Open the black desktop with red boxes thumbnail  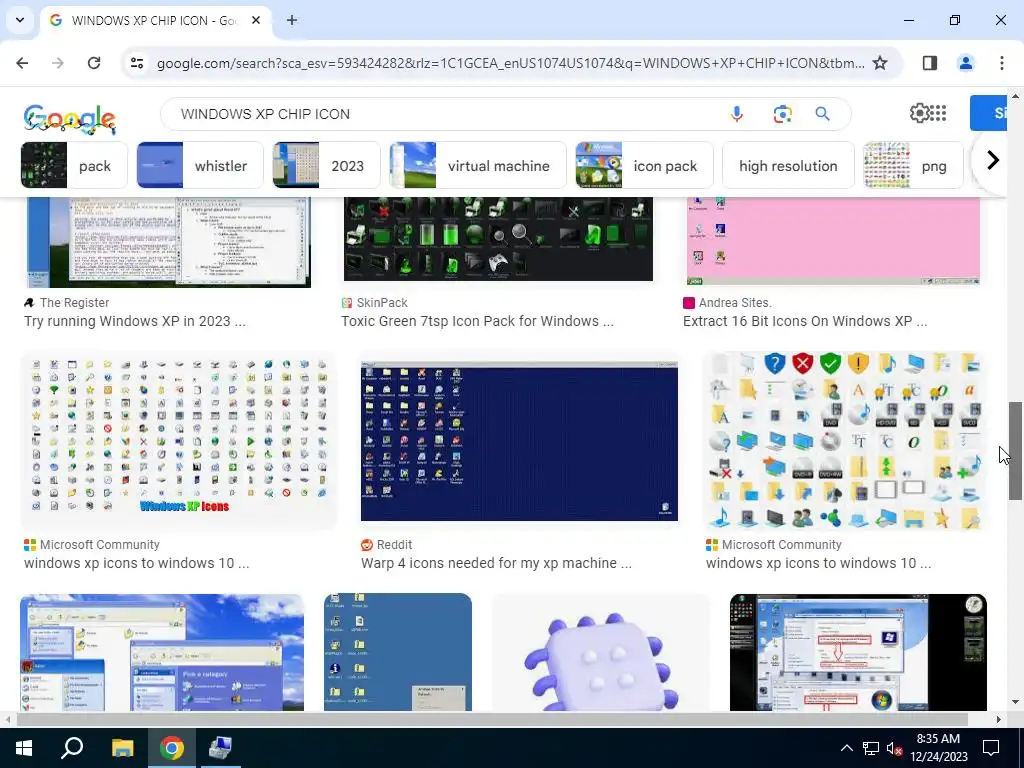coord(858,652)
